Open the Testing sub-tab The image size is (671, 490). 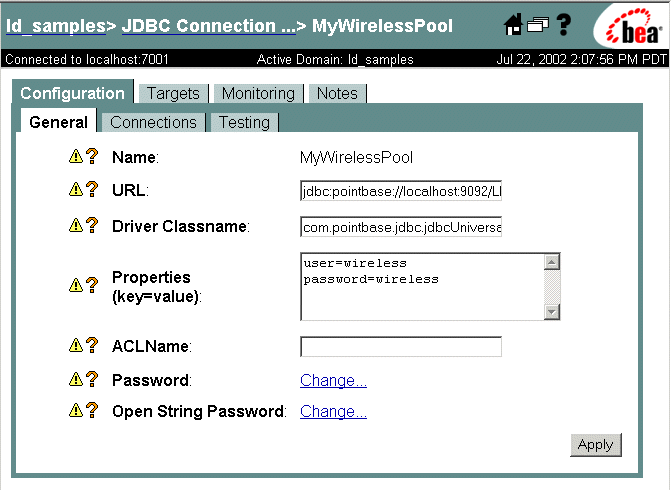coord(244,122)
